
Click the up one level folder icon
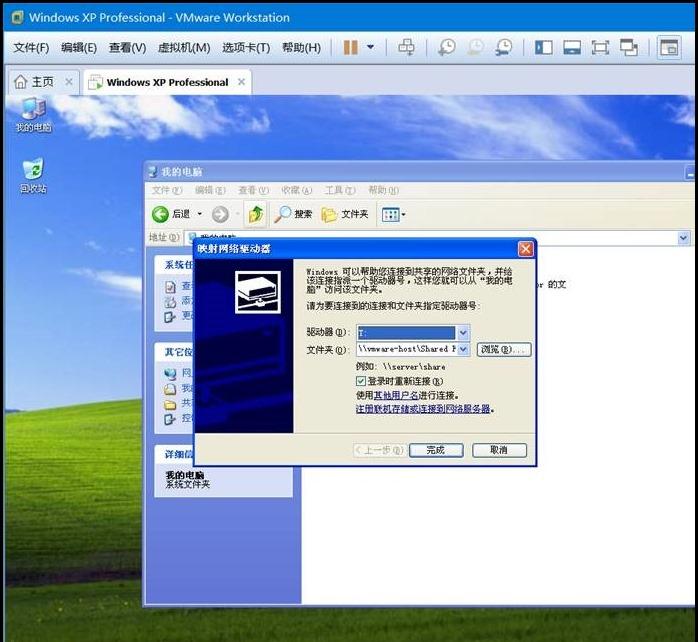pyautogui.click(x=256, y=214)
